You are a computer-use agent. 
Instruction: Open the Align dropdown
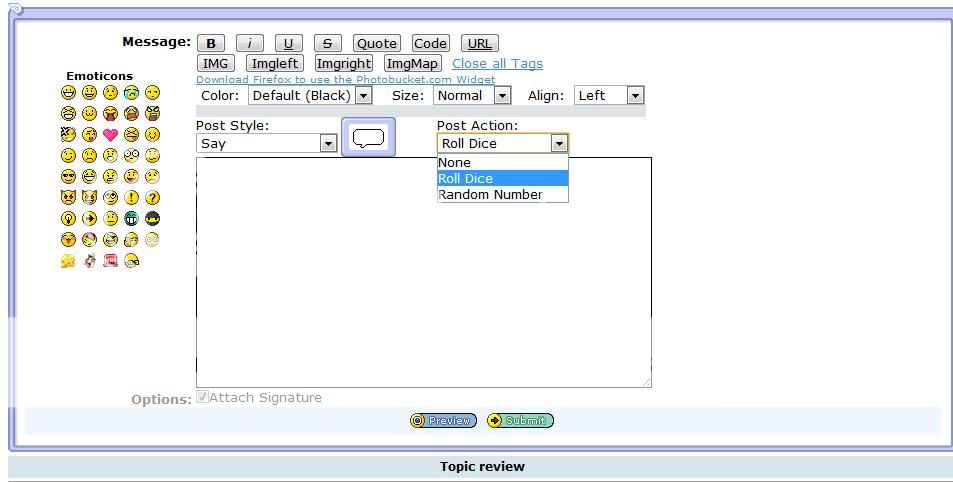pos(609,95)
